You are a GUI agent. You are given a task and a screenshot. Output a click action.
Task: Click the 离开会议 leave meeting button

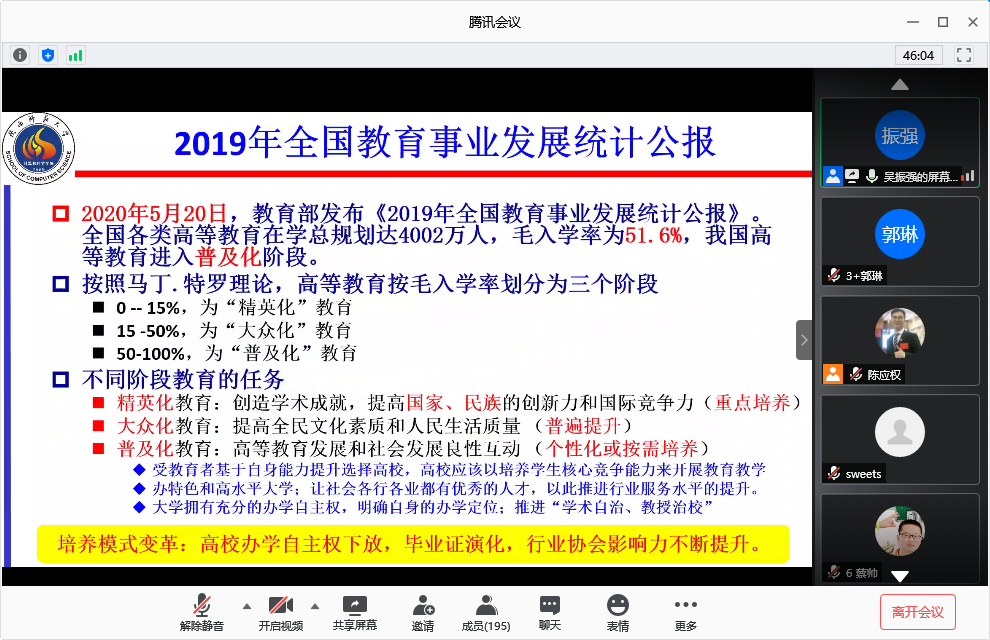tap(918, 612)
